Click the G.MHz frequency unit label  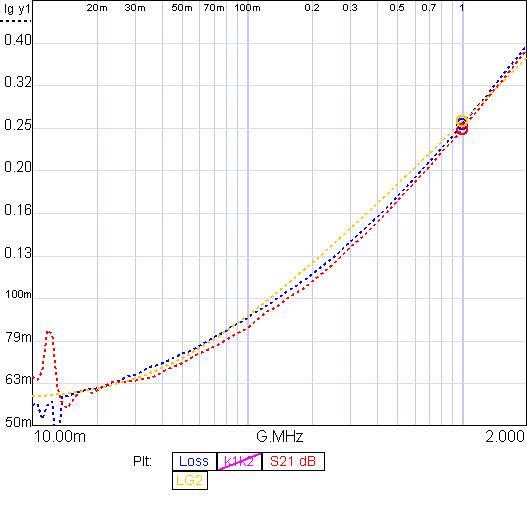tap(280, 436)
